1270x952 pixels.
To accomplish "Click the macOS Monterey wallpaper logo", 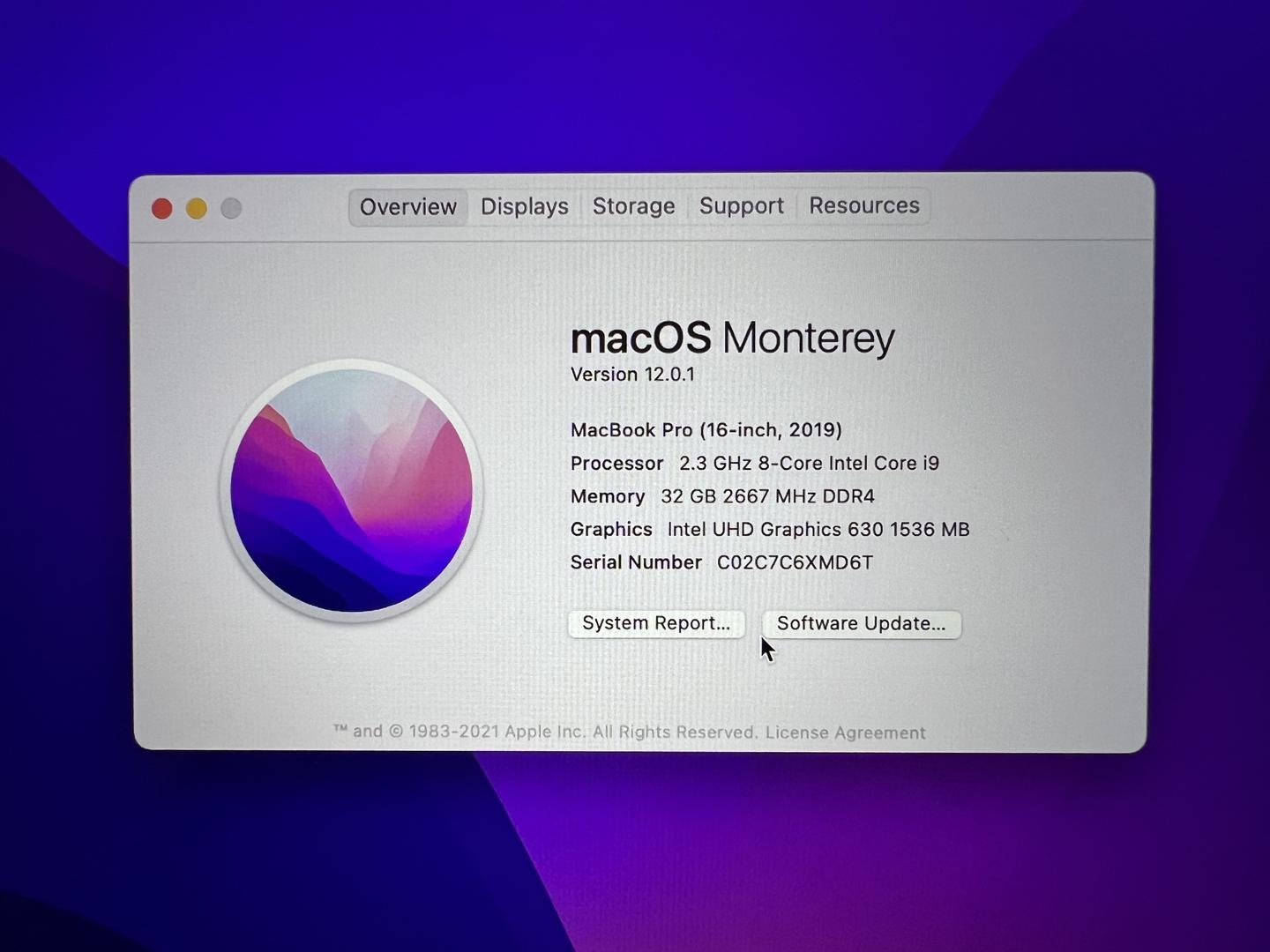I will tap(351, 490).
